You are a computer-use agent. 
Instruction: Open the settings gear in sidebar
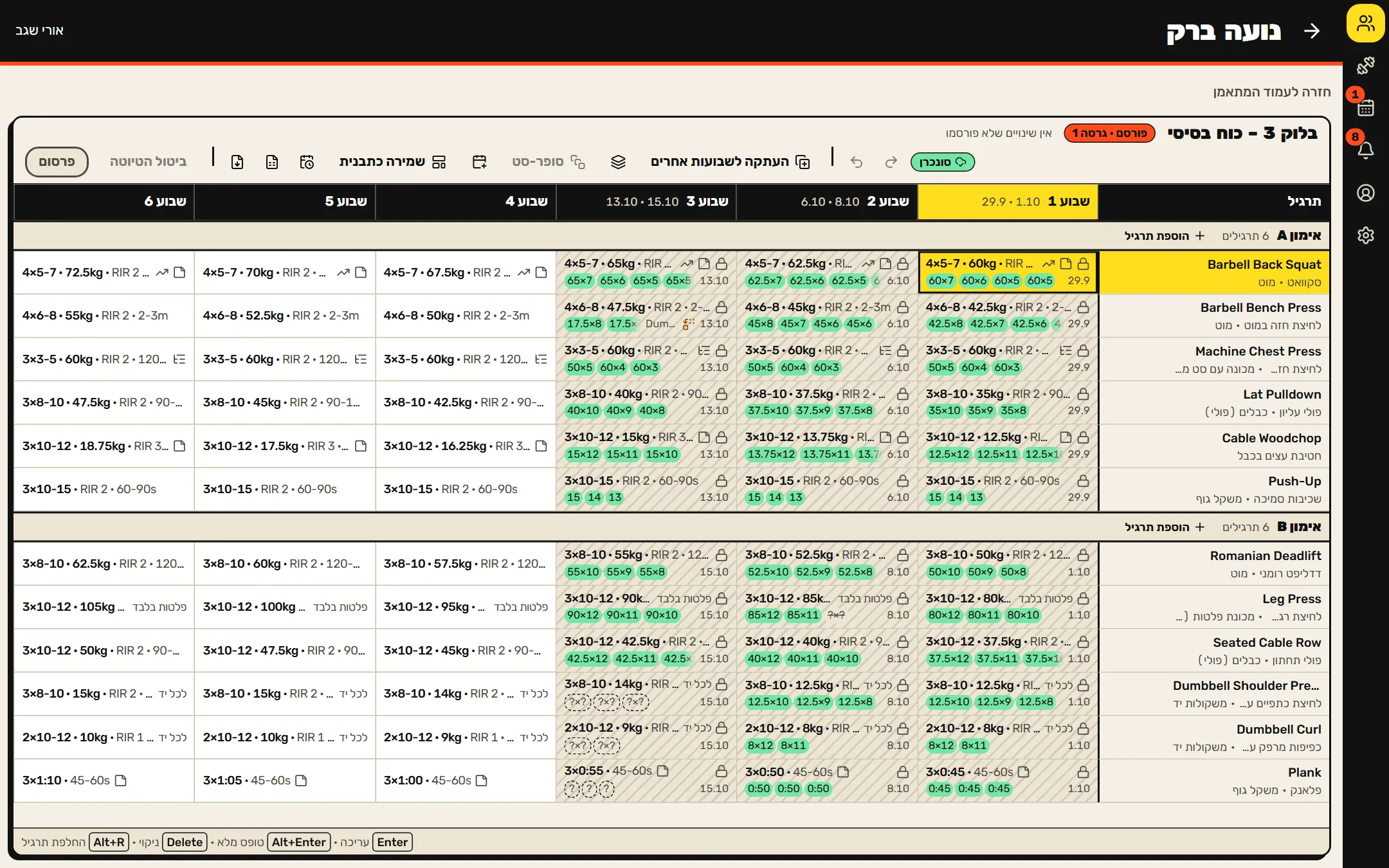coord(1365,235)
